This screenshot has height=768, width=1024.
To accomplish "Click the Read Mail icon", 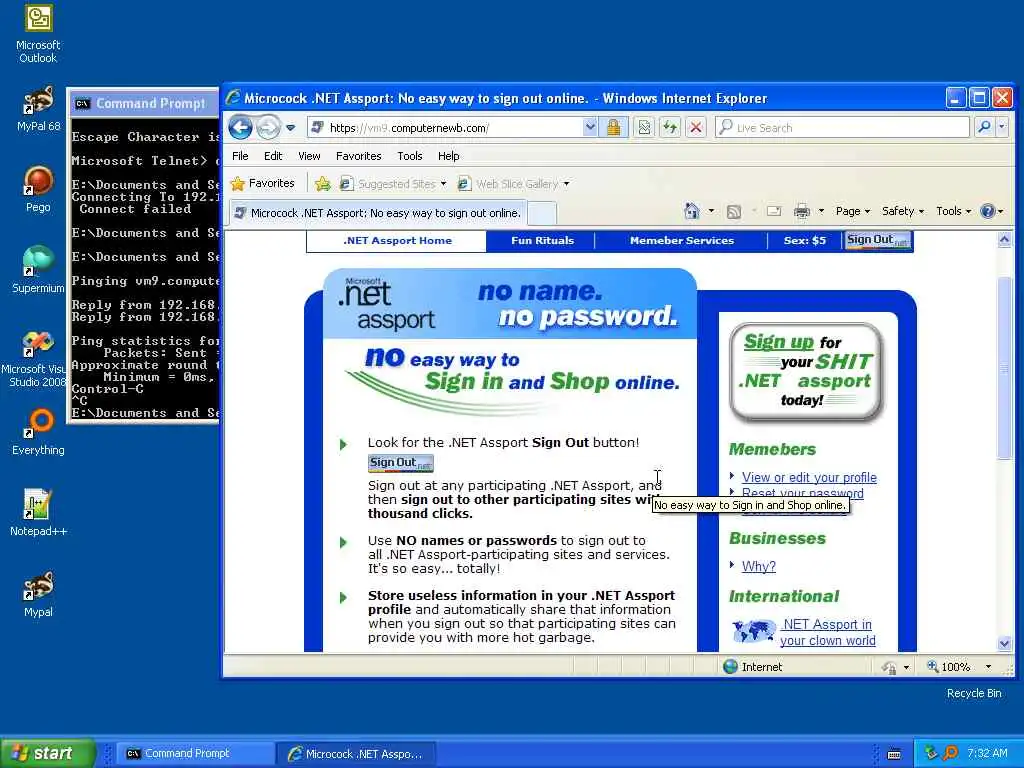I will click(774, 211).
